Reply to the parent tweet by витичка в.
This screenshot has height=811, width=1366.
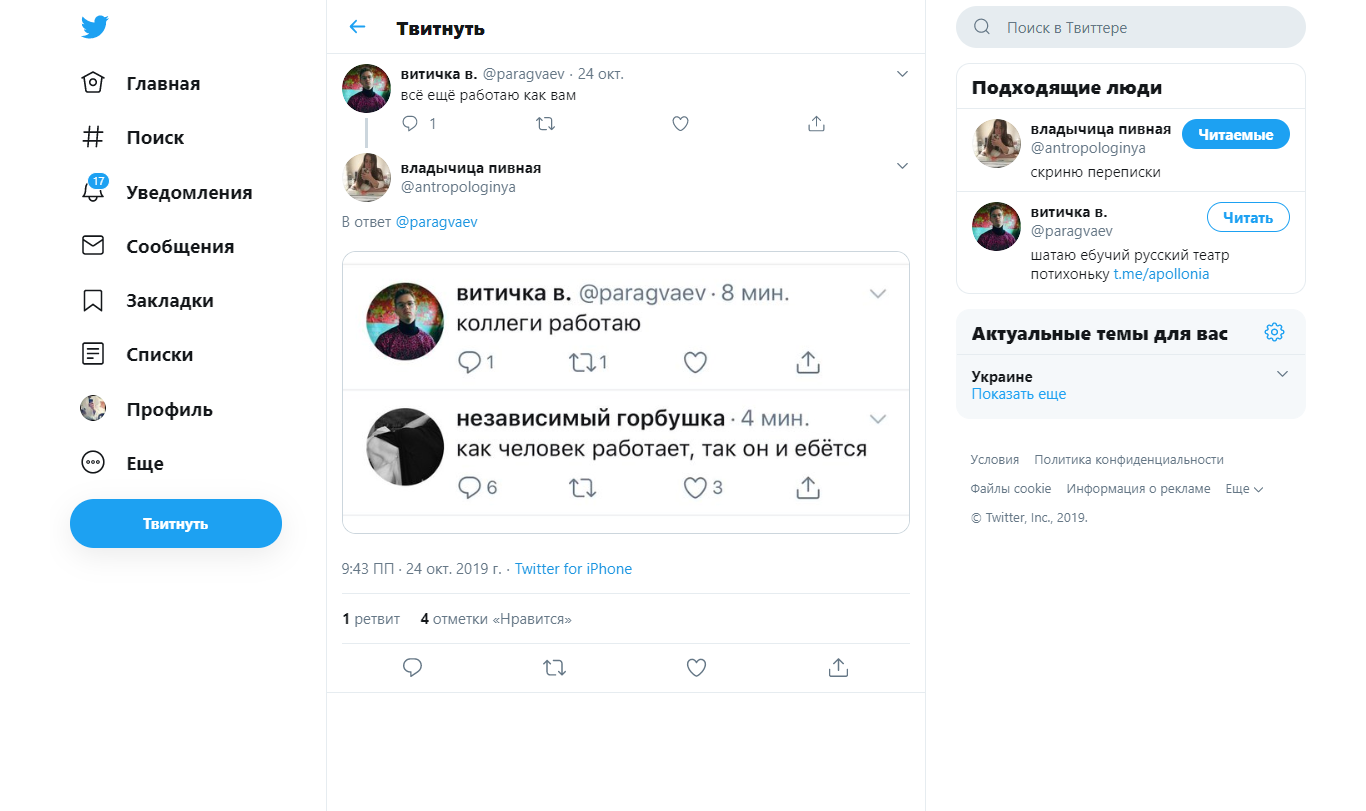[410, 124]
